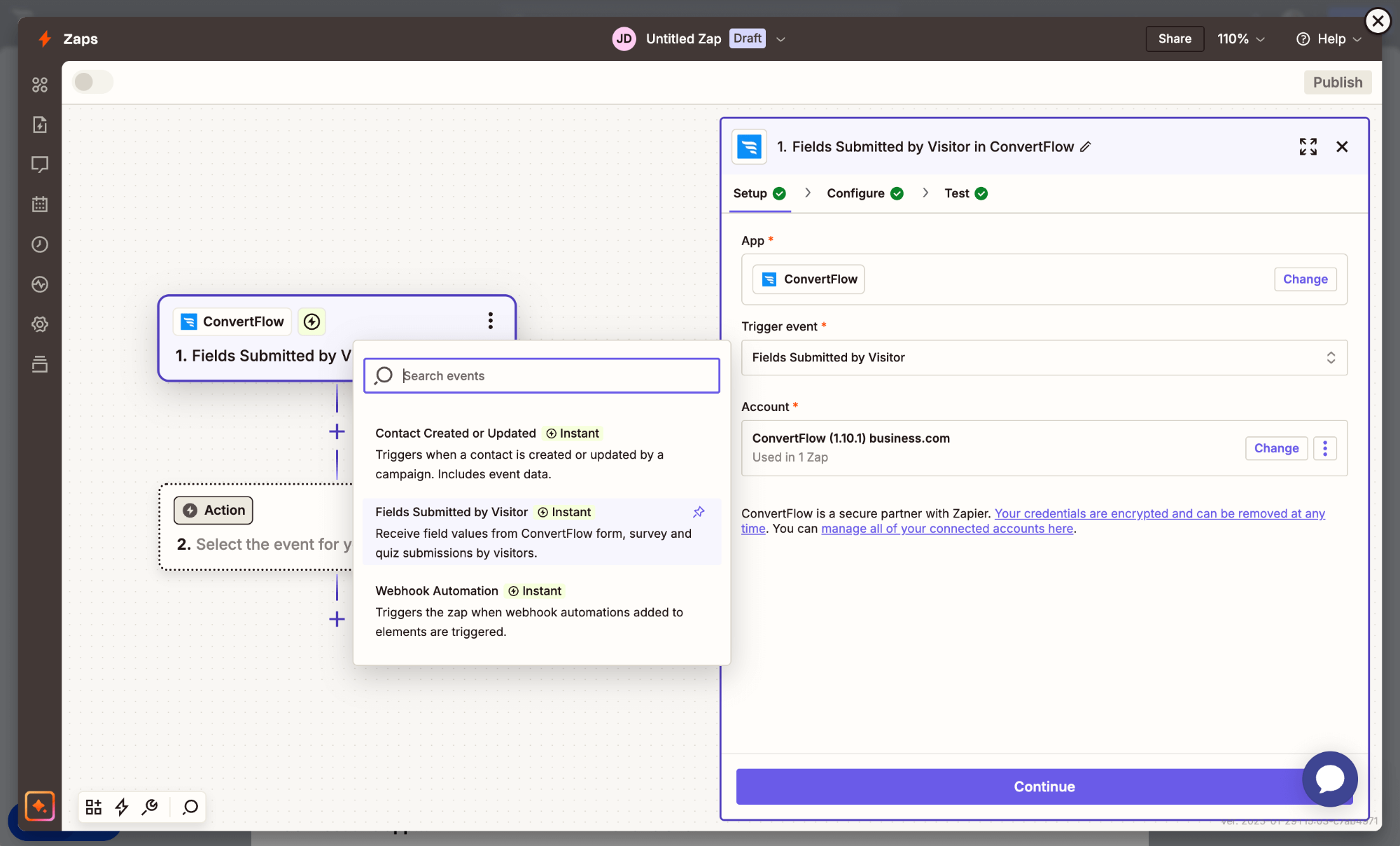Open the calendar icon in sidebar
Screen dimensions: 1400x846
click(x=40, y=204)
